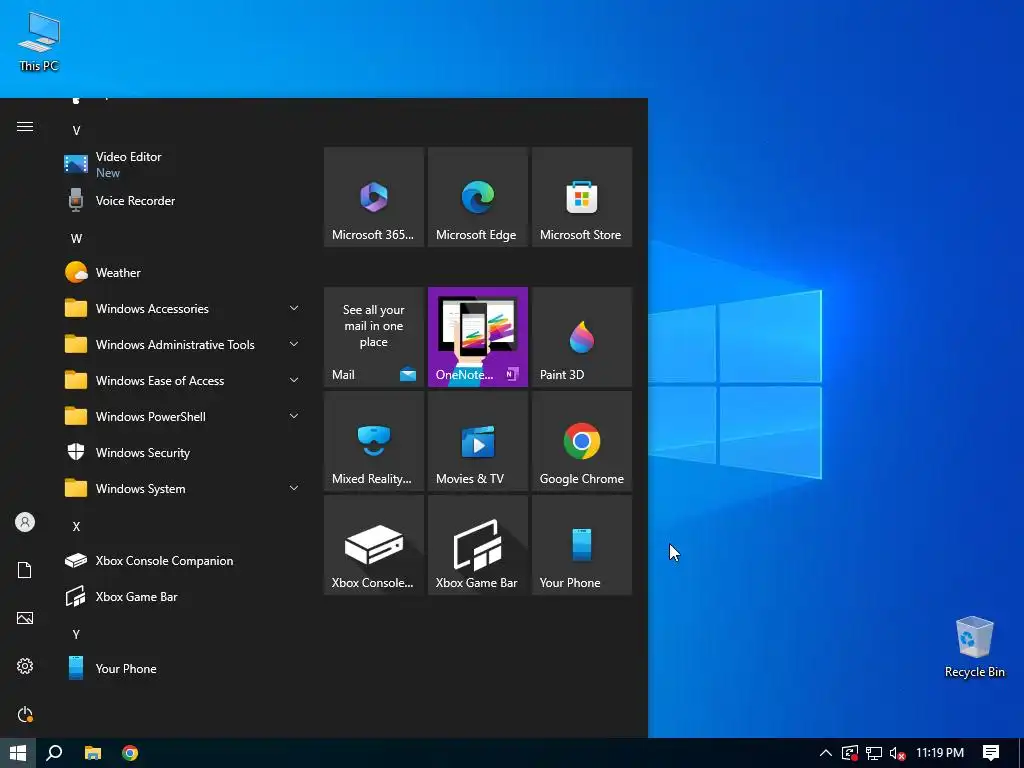The height and width of the screenshot is (768, 1024).
Task: Click the network icon in system tray
Action: [874, 753]
